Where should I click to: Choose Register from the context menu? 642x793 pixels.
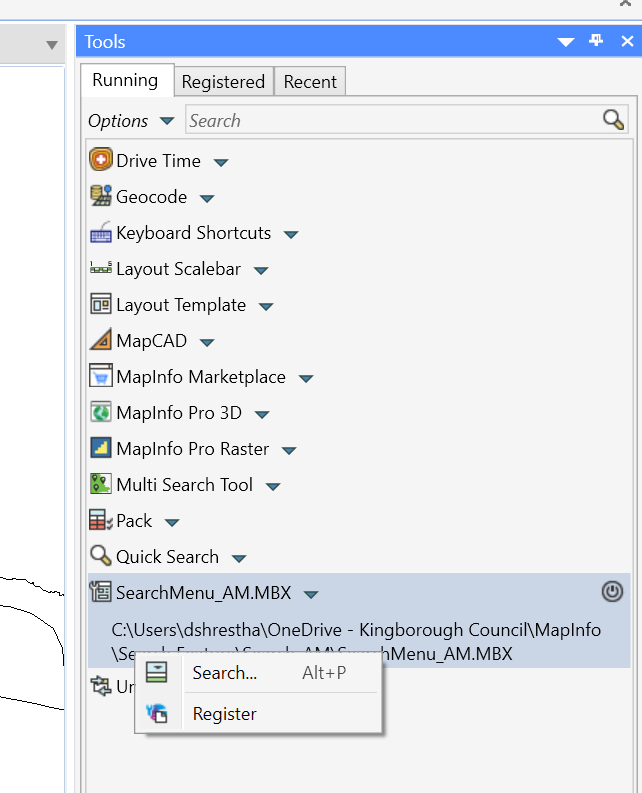[x=258, y=714]
